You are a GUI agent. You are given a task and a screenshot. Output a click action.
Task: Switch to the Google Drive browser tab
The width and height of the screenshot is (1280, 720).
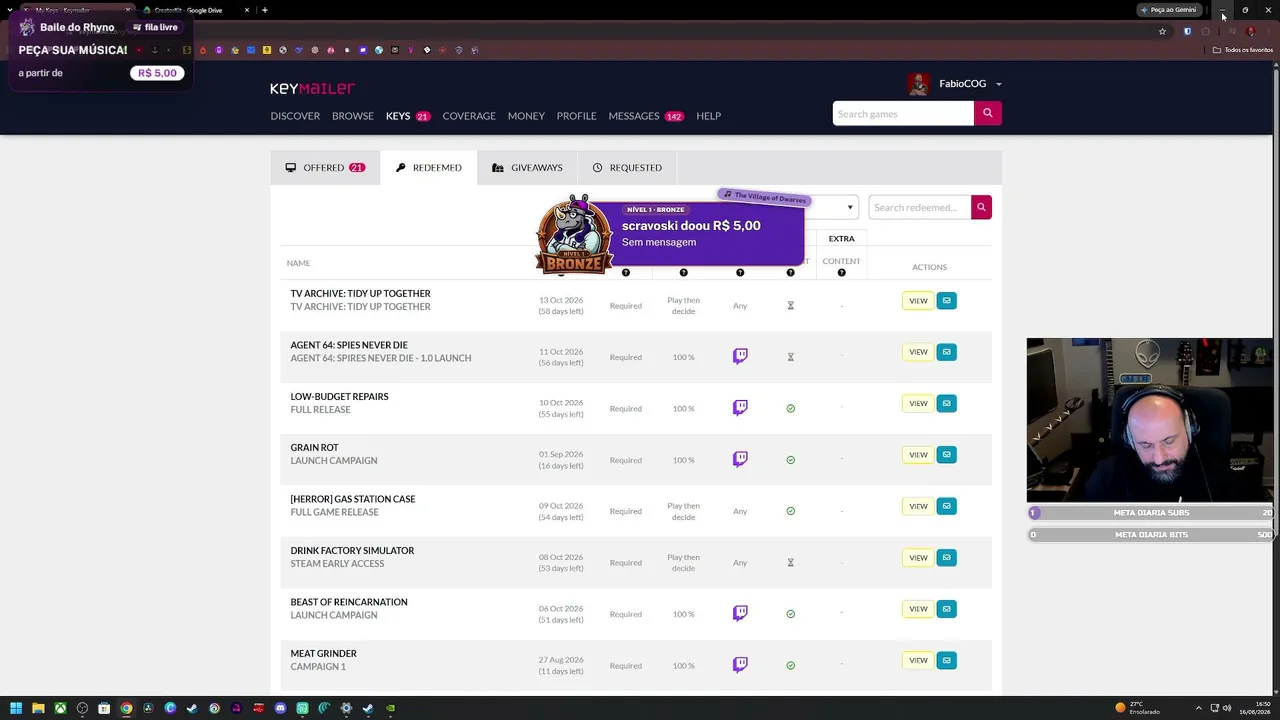coord(195,10)
